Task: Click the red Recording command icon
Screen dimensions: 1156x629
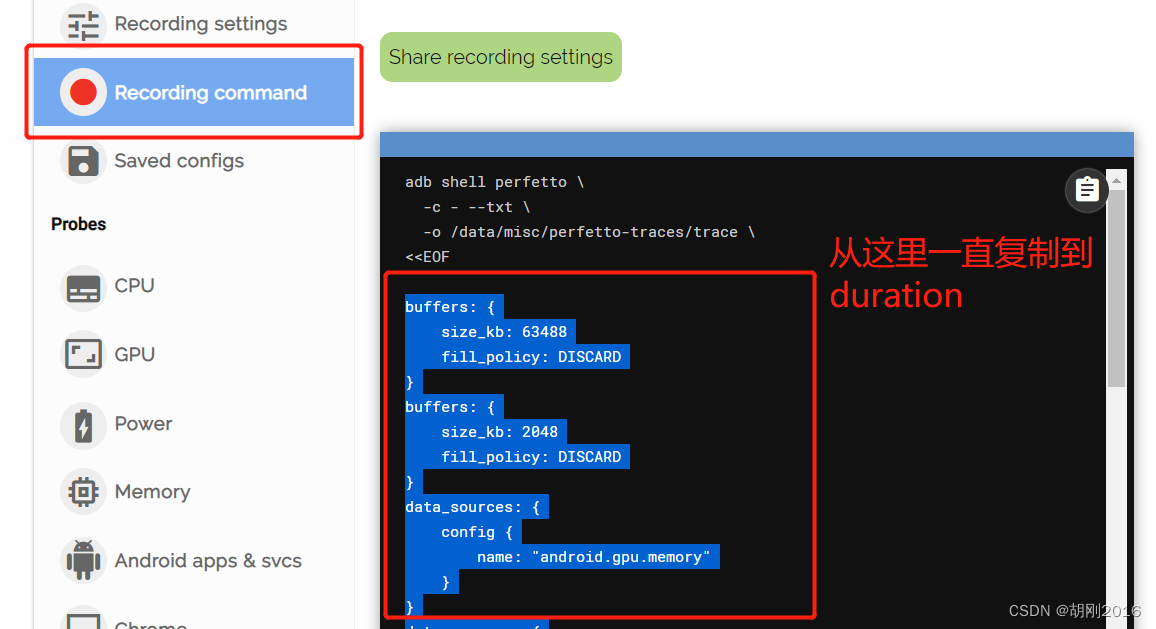Action: 83,92
